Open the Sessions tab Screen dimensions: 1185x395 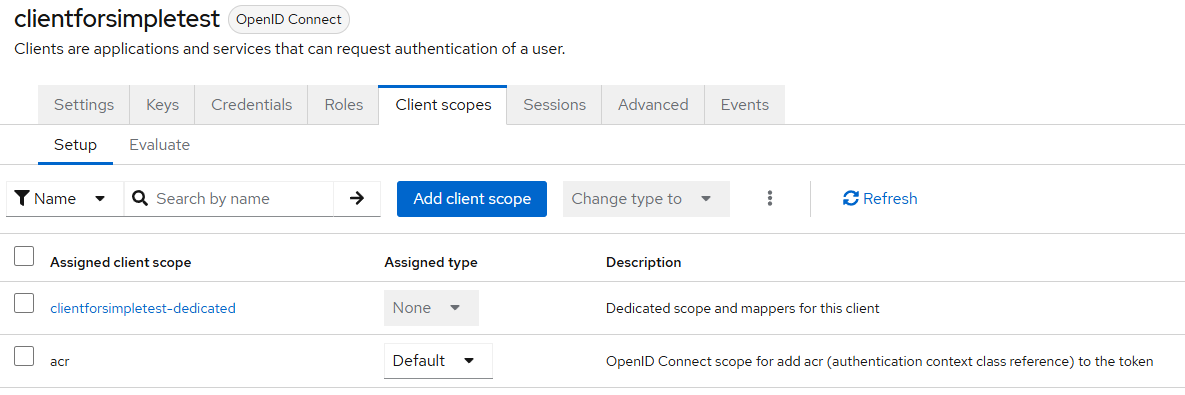point(555,105)
